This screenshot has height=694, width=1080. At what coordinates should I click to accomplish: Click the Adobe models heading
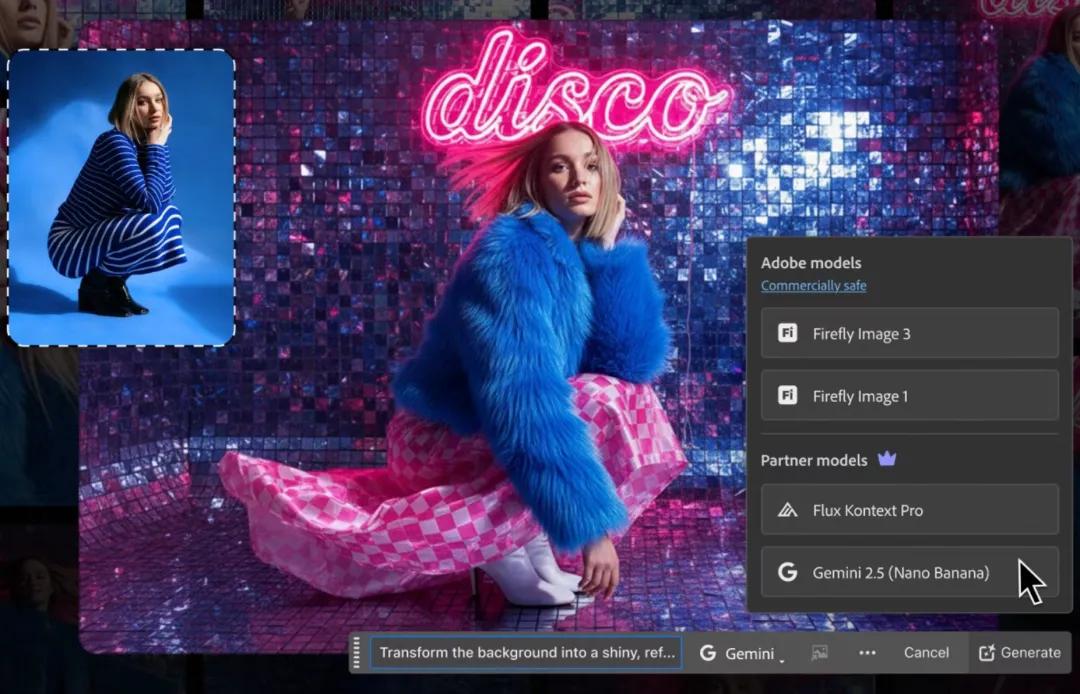click(x=811, y=262)
